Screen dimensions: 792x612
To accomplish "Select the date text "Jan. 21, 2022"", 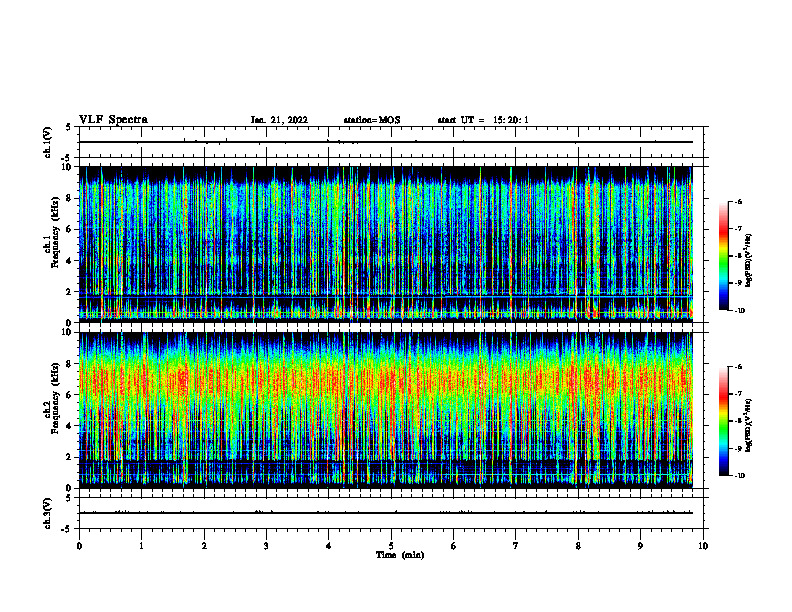I will pyautogui.click(x=279, y=120).
